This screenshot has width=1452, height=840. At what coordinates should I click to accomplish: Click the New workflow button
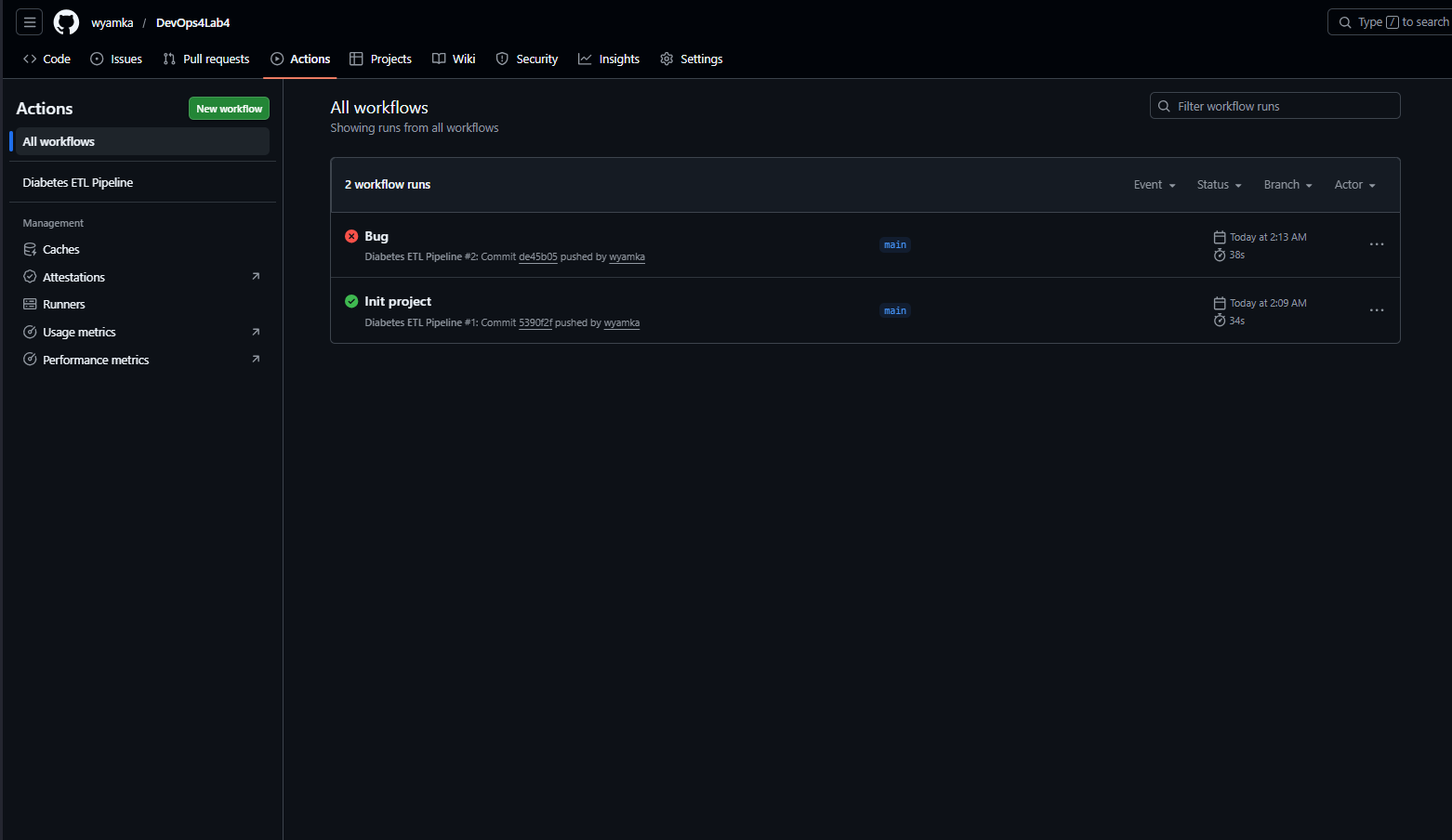point(229,109)
